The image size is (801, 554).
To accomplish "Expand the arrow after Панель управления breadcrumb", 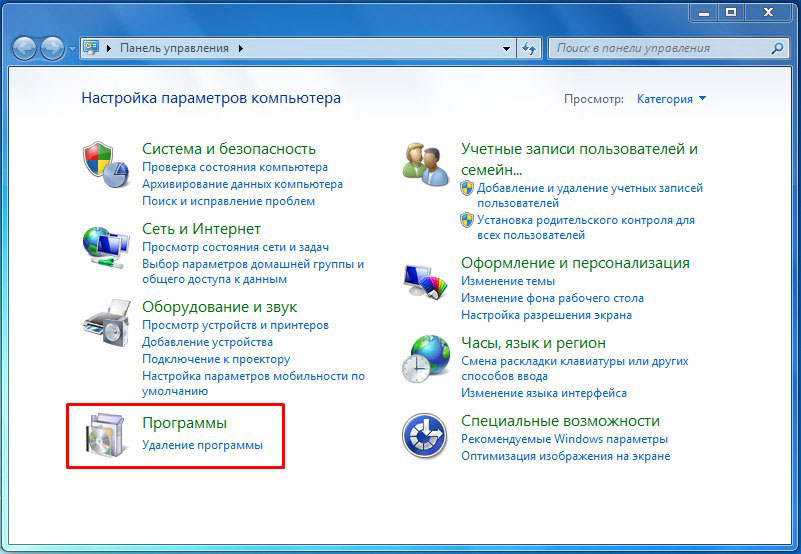I will (241, 49).
